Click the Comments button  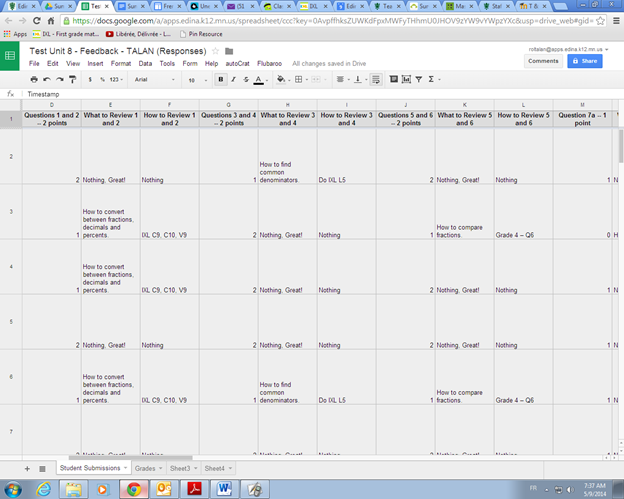[543, 61]
